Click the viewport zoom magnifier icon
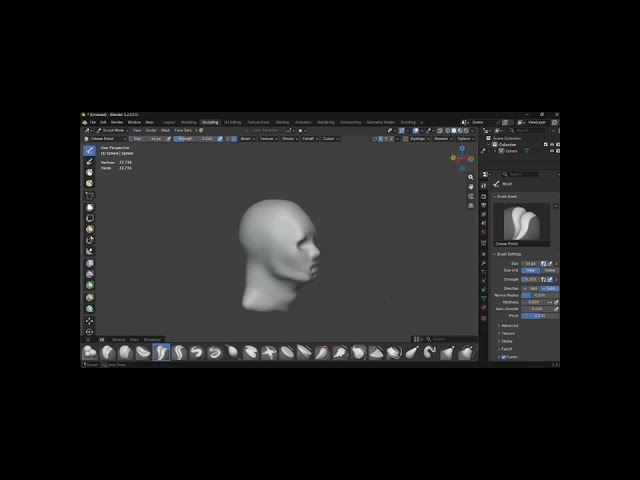The width and height of the screenshot is (640, 480). (x=471, y=177)
